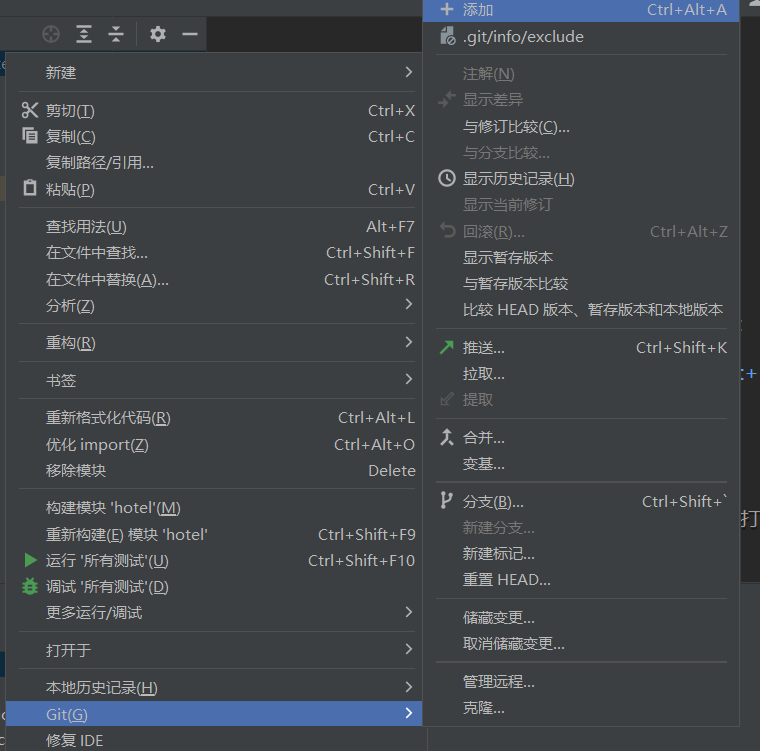Choose 比较 HEAD 版本、暂存版本和本地版本
The width and height of the screenshot is (760, 751).
(581, 310)
